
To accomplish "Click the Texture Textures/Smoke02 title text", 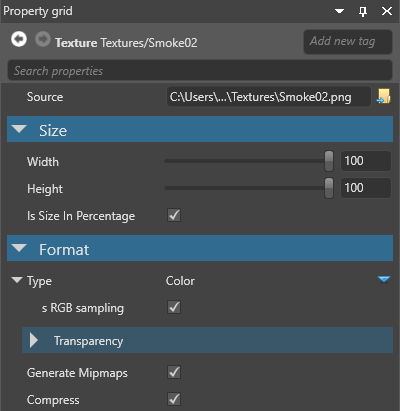I will click(x=126, y=43).
